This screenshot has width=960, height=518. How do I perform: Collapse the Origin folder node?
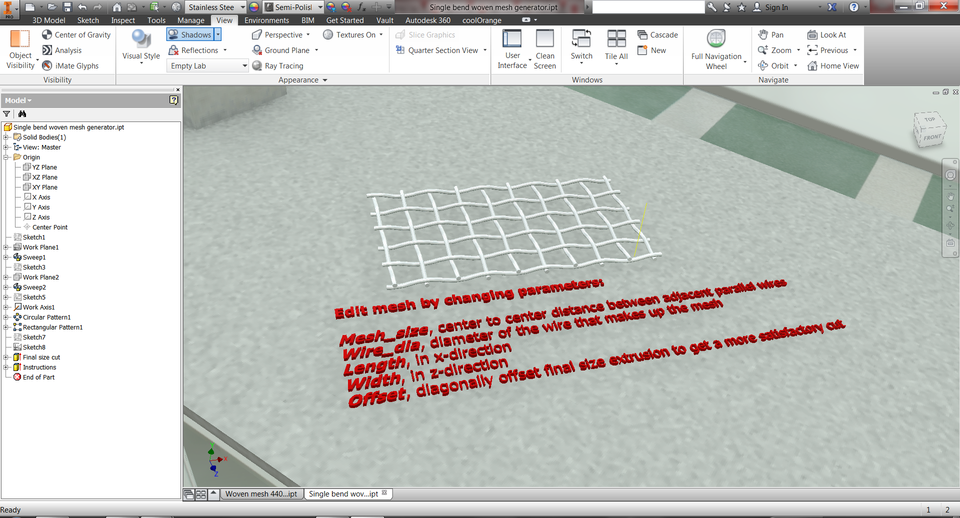tap(6, 157)
